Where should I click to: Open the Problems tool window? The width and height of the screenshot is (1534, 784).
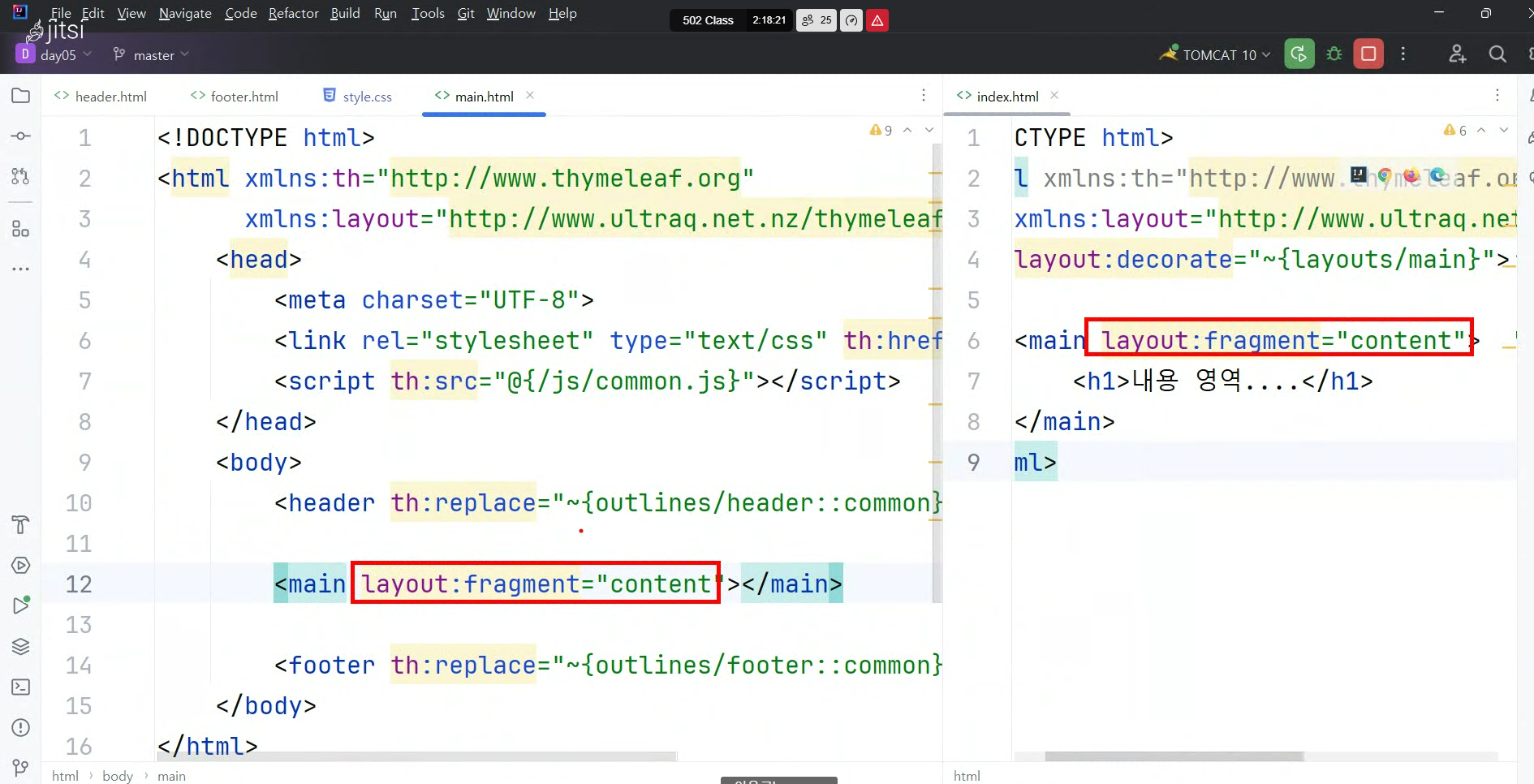point(21,727)
